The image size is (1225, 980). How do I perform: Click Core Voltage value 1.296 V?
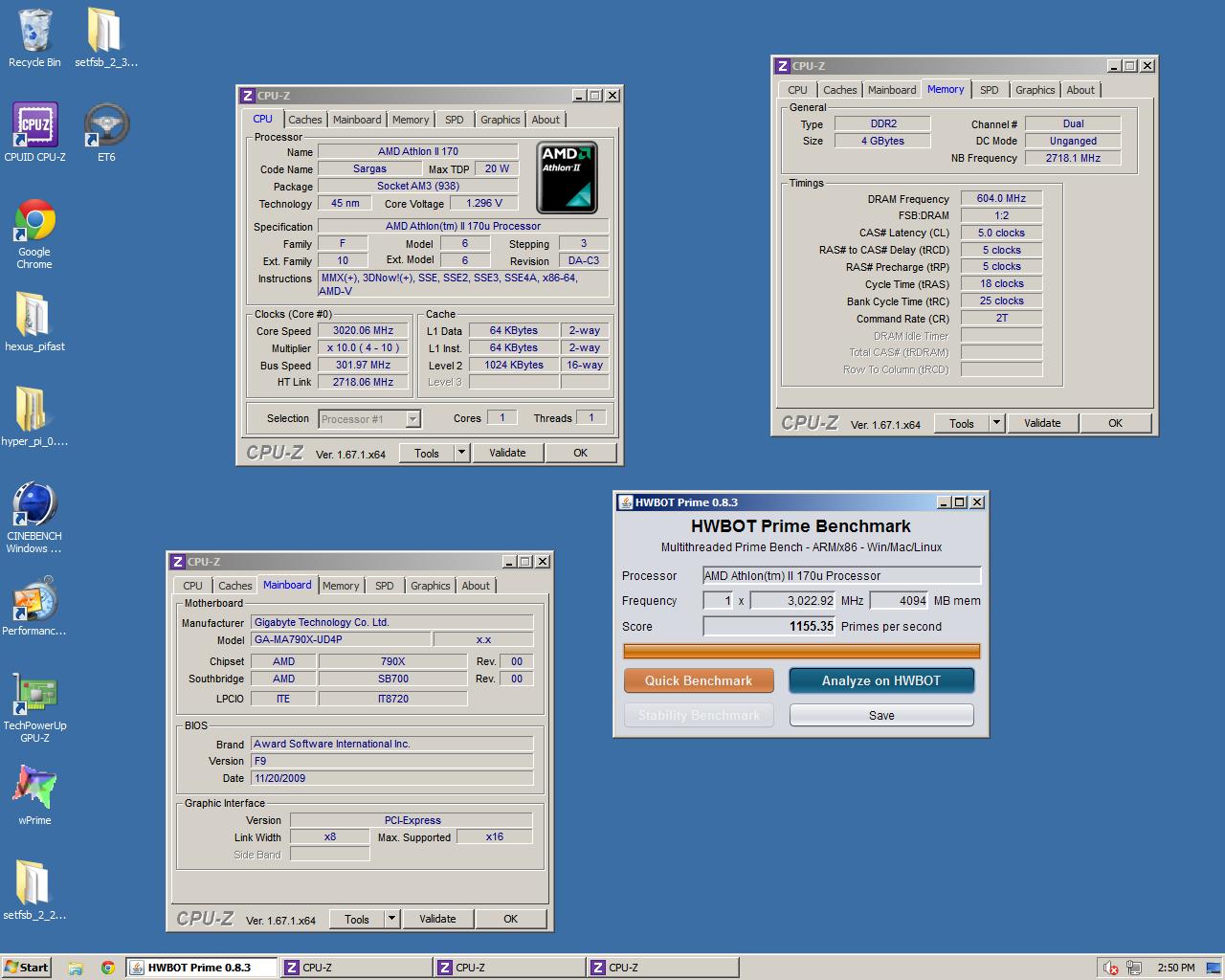coord(484,203)
